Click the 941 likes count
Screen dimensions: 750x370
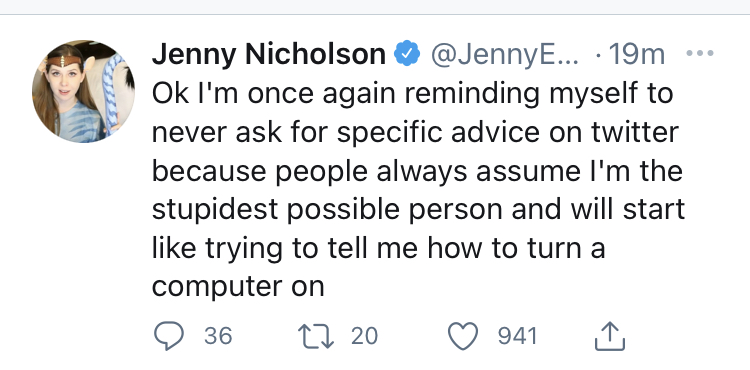point(518,336)
